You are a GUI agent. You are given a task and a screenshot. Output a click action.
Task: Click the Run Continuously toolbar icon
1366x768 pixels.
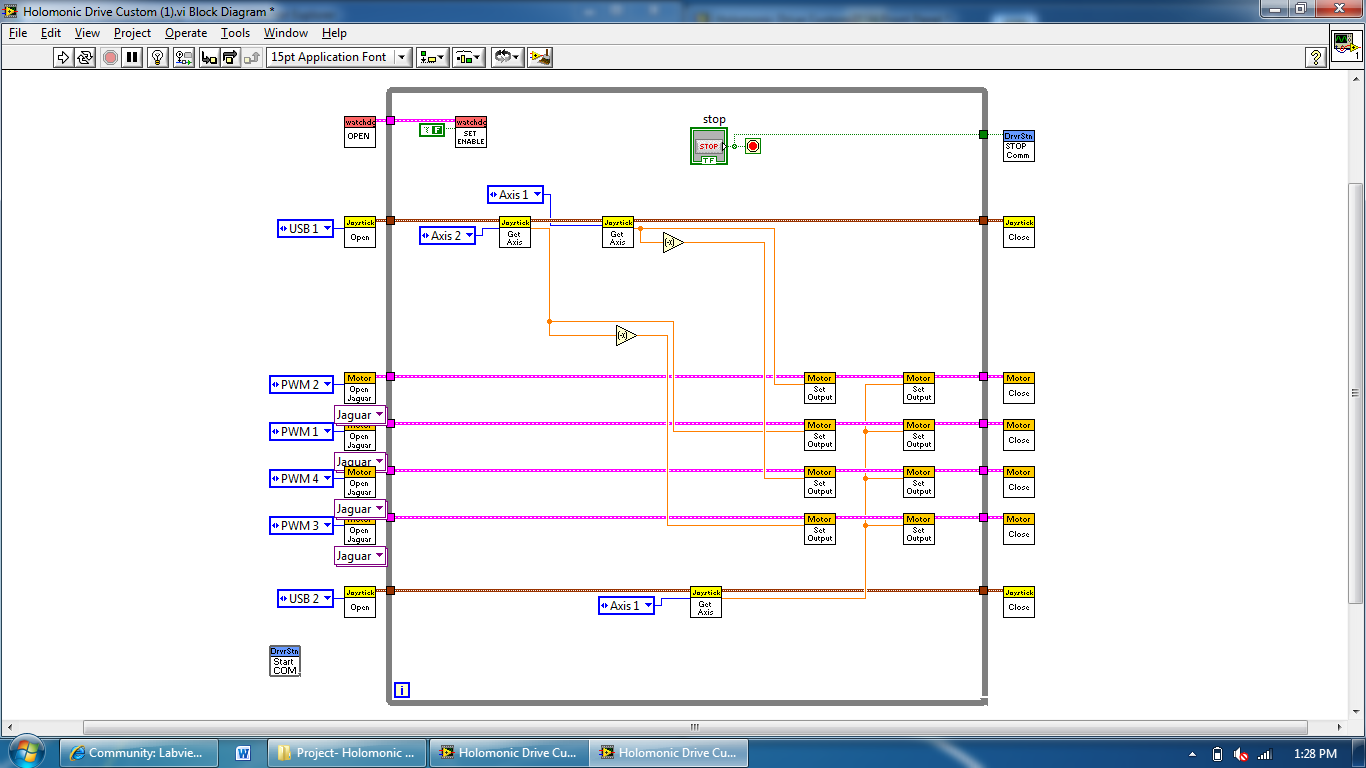pos(86,57)
